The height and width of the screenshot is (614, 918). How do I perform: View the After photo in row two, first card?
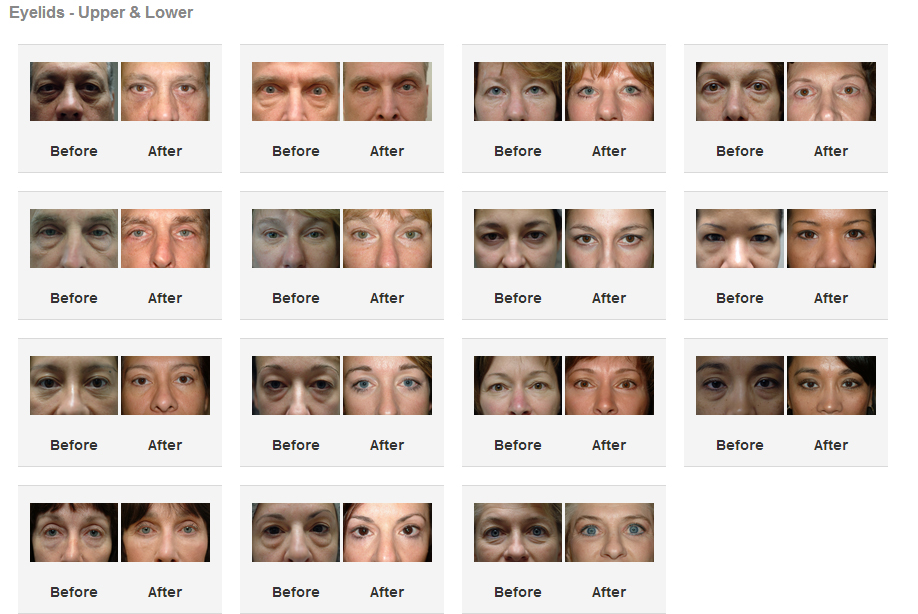pos(166,238)
